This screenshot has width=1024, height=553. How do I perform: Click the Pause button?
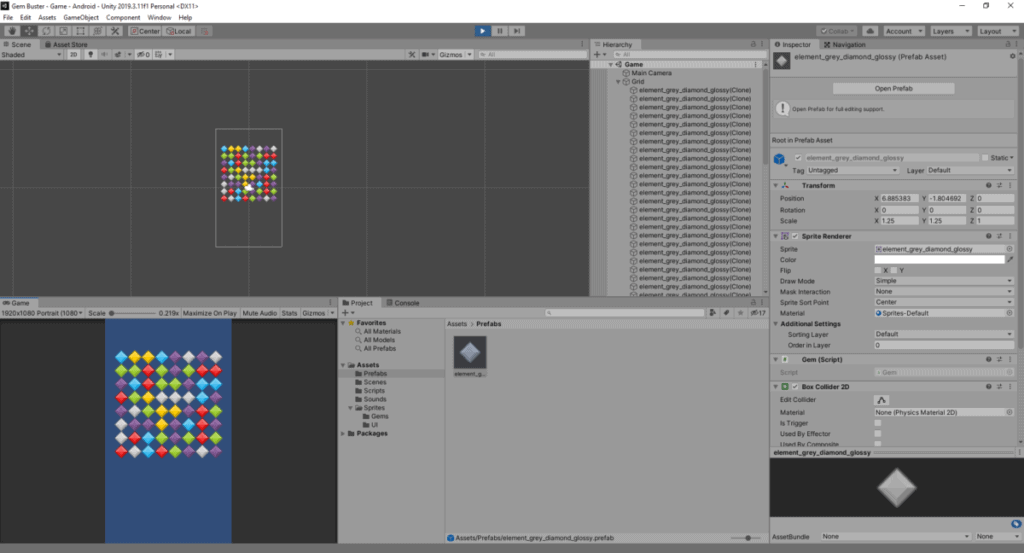tap(500, 31)
